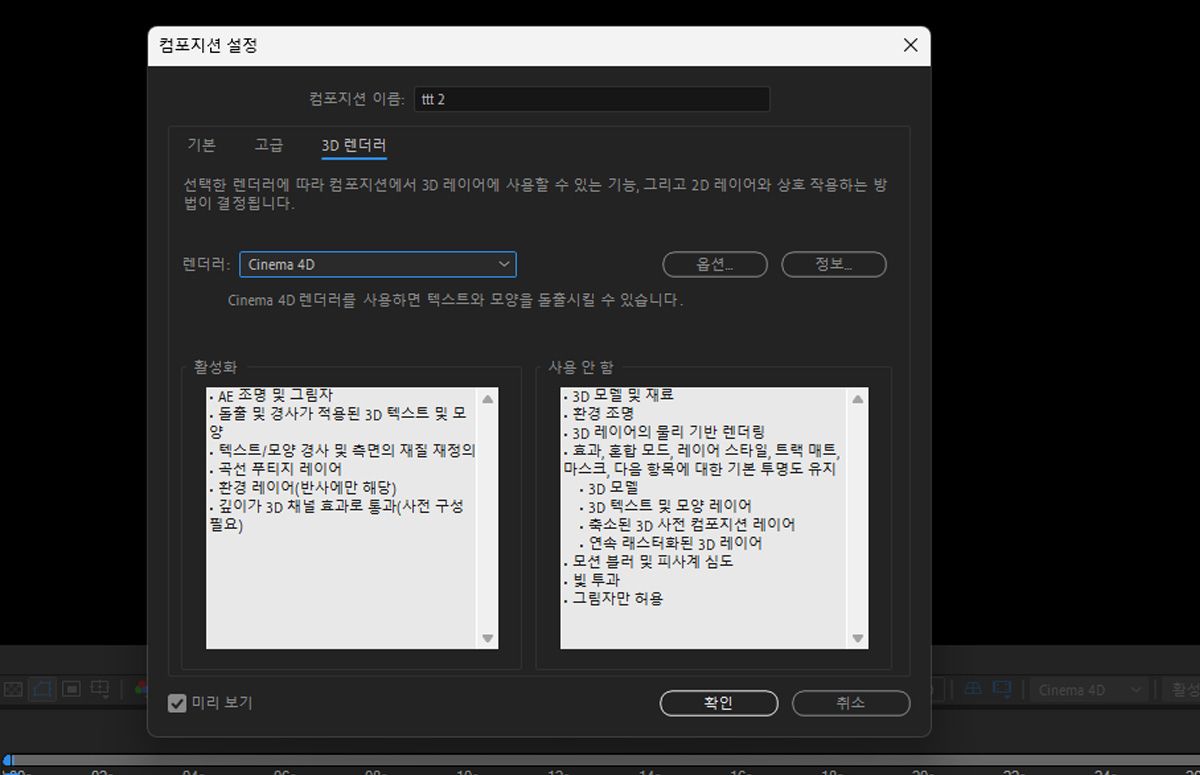This screenshot has width=1200, height=775.
Task: Select the composition name field showing ttt 2
Action: (590, 99)
